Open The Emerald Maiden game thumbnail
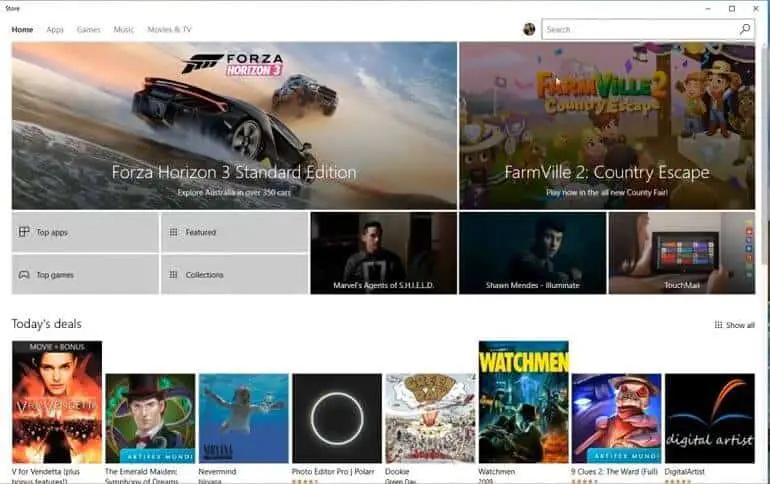Image resolution: width=770 pixels, height=484 pixels. (150, 418)
